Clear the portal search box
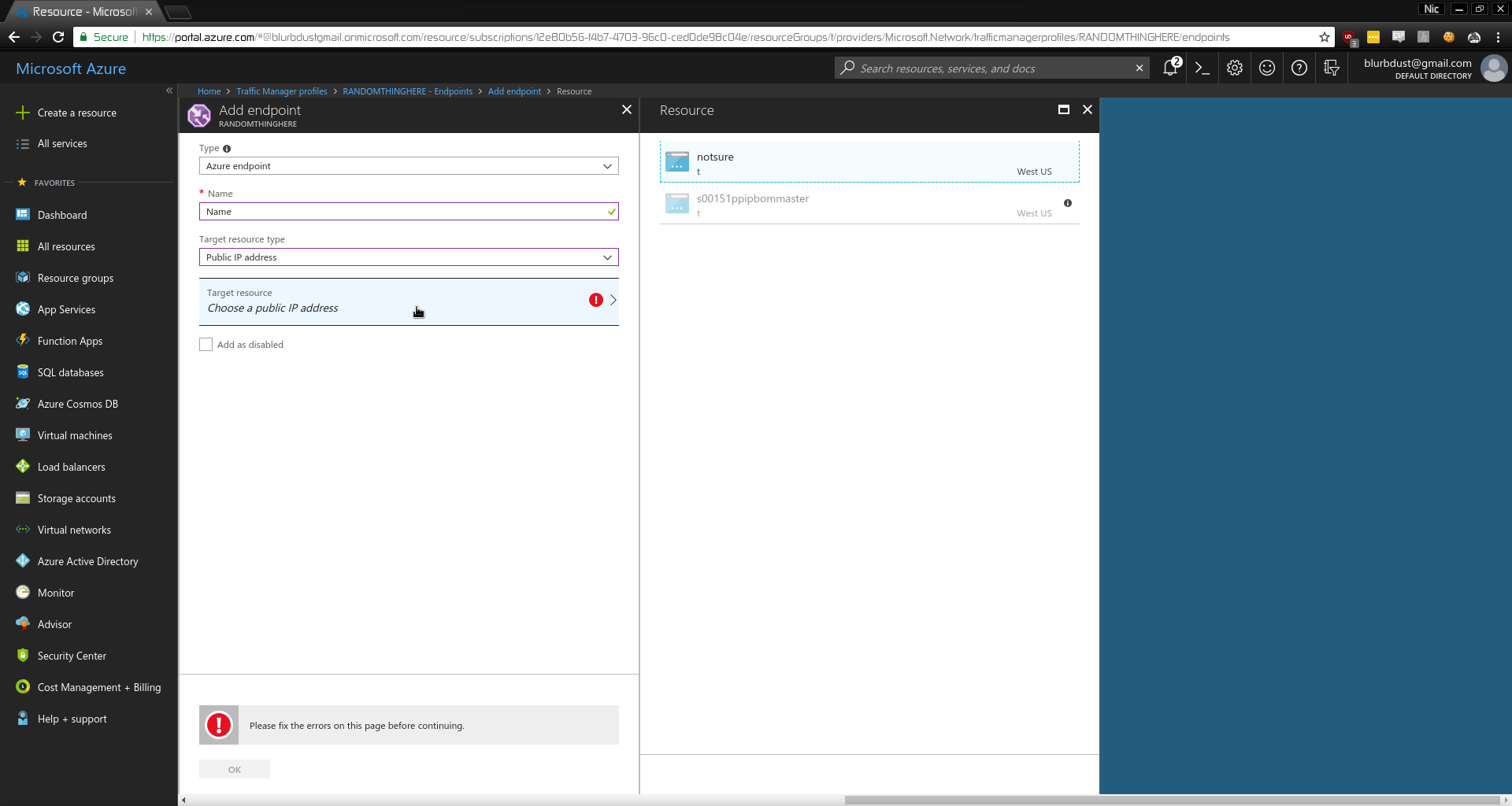The height and width of the screenshot is (806, 1512). (x=1140, y=68)
